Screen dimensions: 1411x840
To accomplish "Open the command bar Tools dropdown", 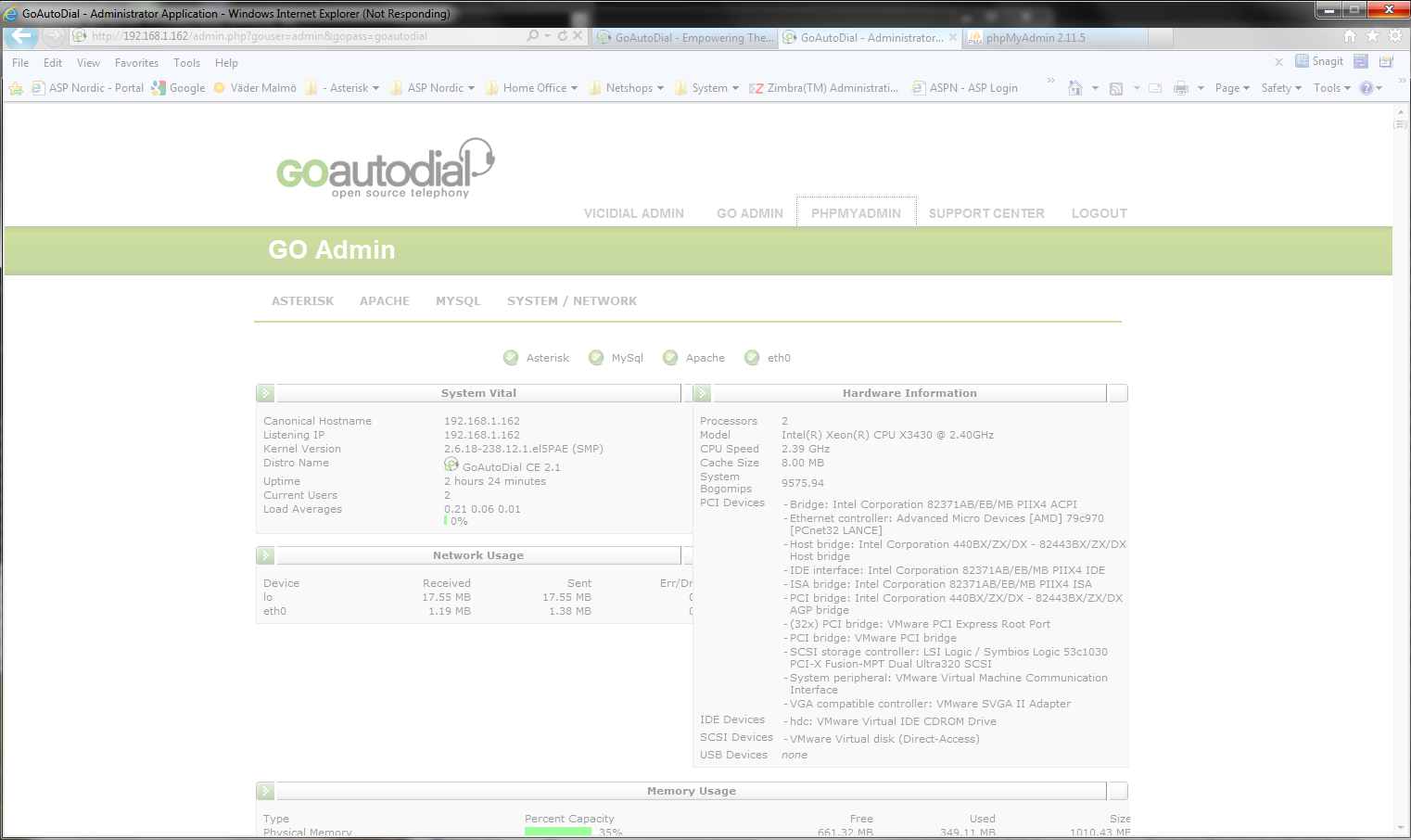I will coord(1331,88).
